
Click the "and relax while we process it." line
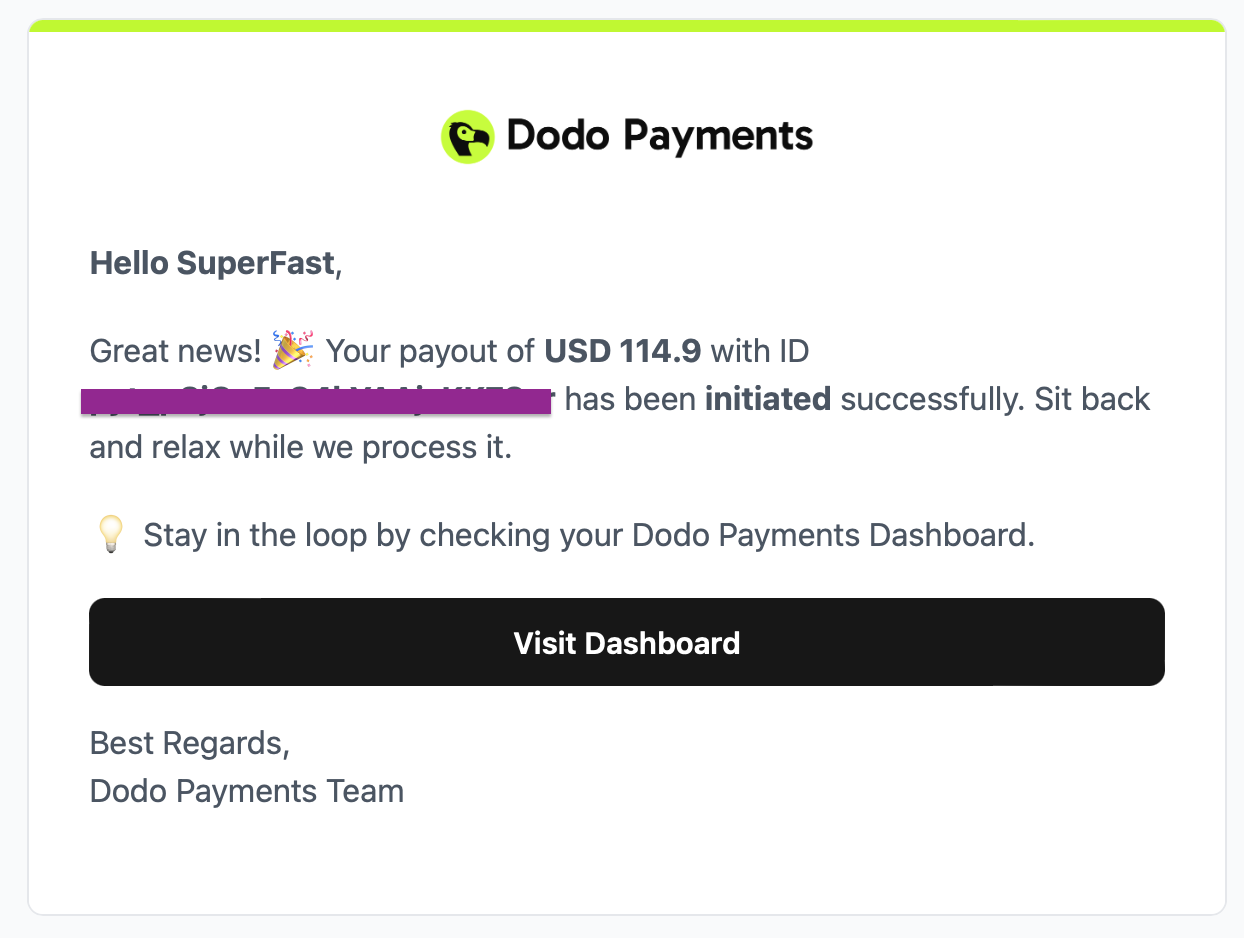pos(301,447)
